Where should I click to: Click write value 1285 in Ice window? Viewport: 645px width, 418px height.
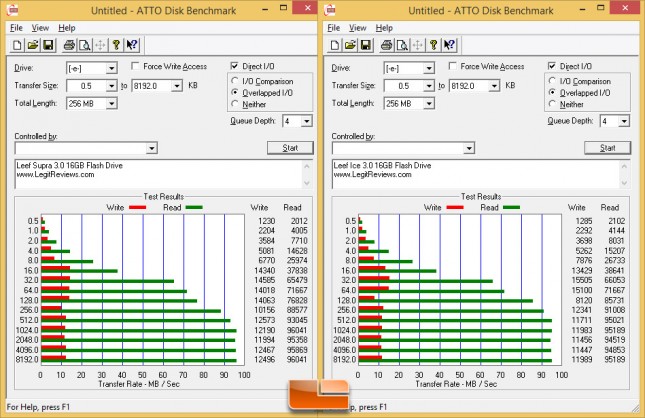click(x=584, y=221)
